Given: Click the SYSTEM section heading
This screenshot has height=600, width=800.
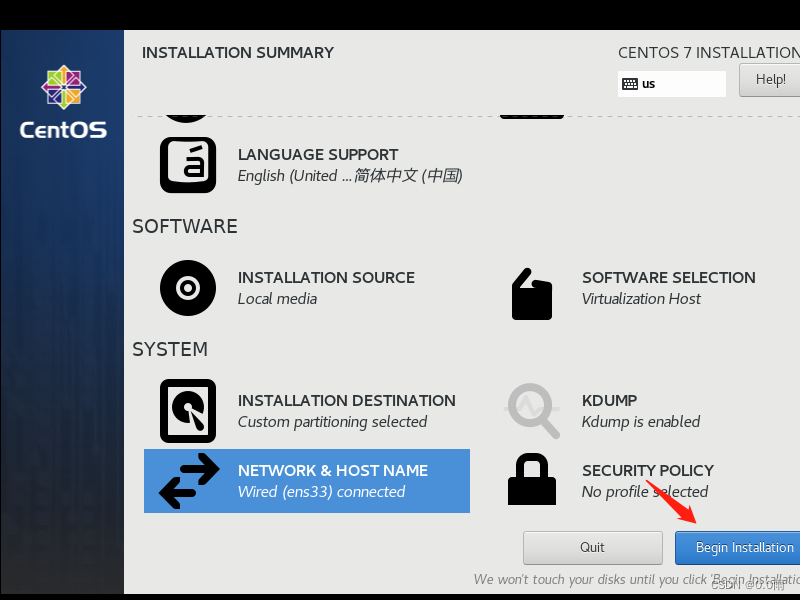Looking at the screenshot, I should pyautogui.click(x=170, y=349).
